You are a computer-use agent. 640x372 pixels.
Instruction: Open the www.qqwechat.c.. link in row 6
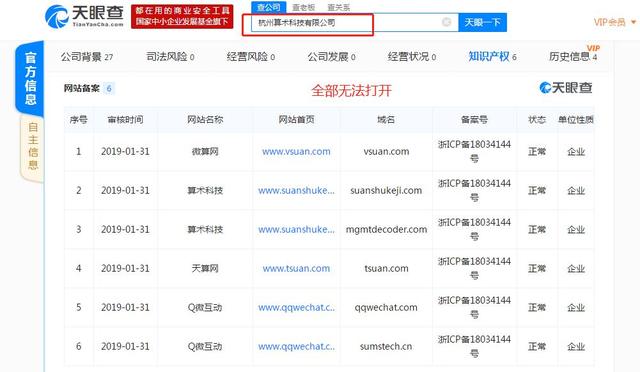tap(296, 346)
